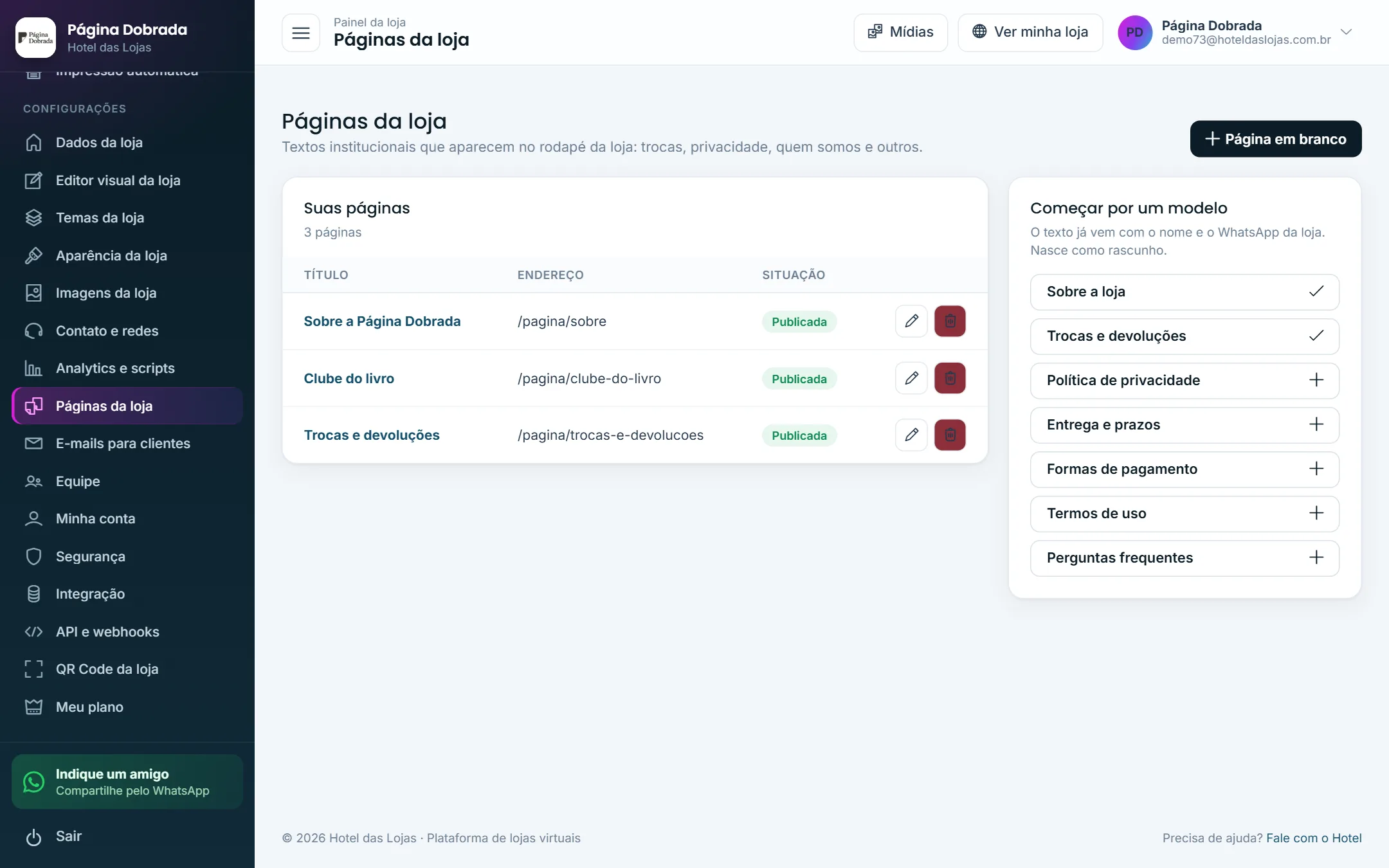Edit the Trocas e devoluções row
Viewport: 1389px width, 868px height.
[x=911, y=435]
